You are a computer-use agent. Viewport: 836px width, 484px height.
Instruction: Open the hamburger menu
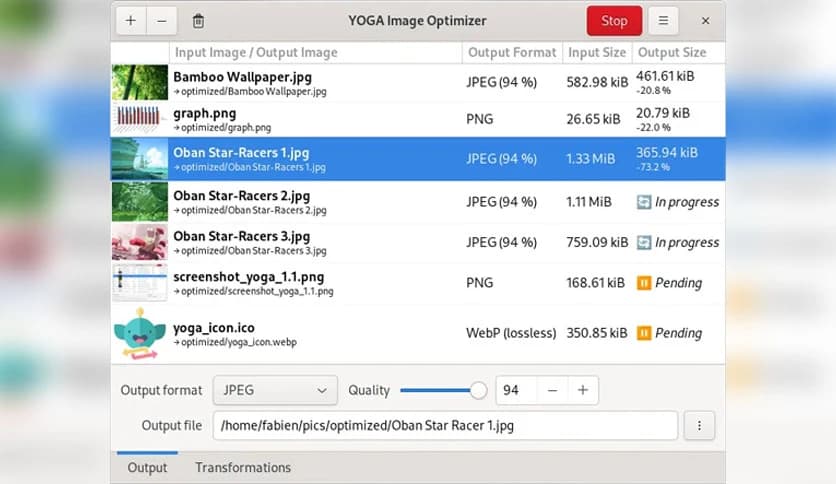click(x=663, y=21)
